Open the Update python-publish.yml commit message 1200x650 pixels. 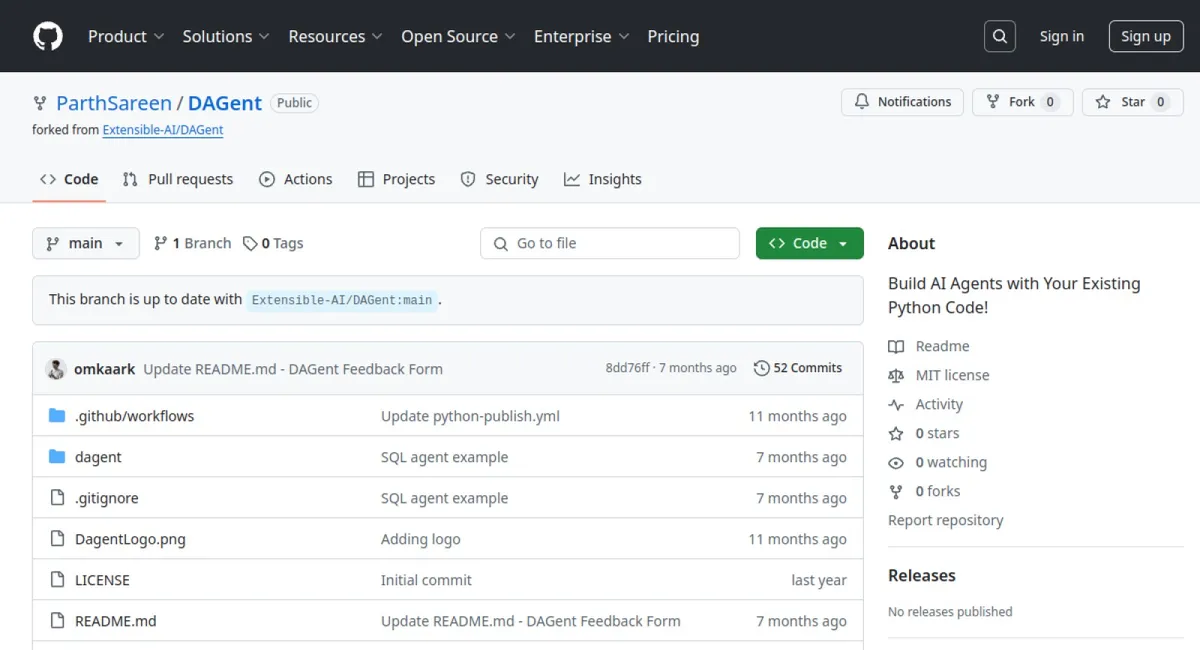470,416
